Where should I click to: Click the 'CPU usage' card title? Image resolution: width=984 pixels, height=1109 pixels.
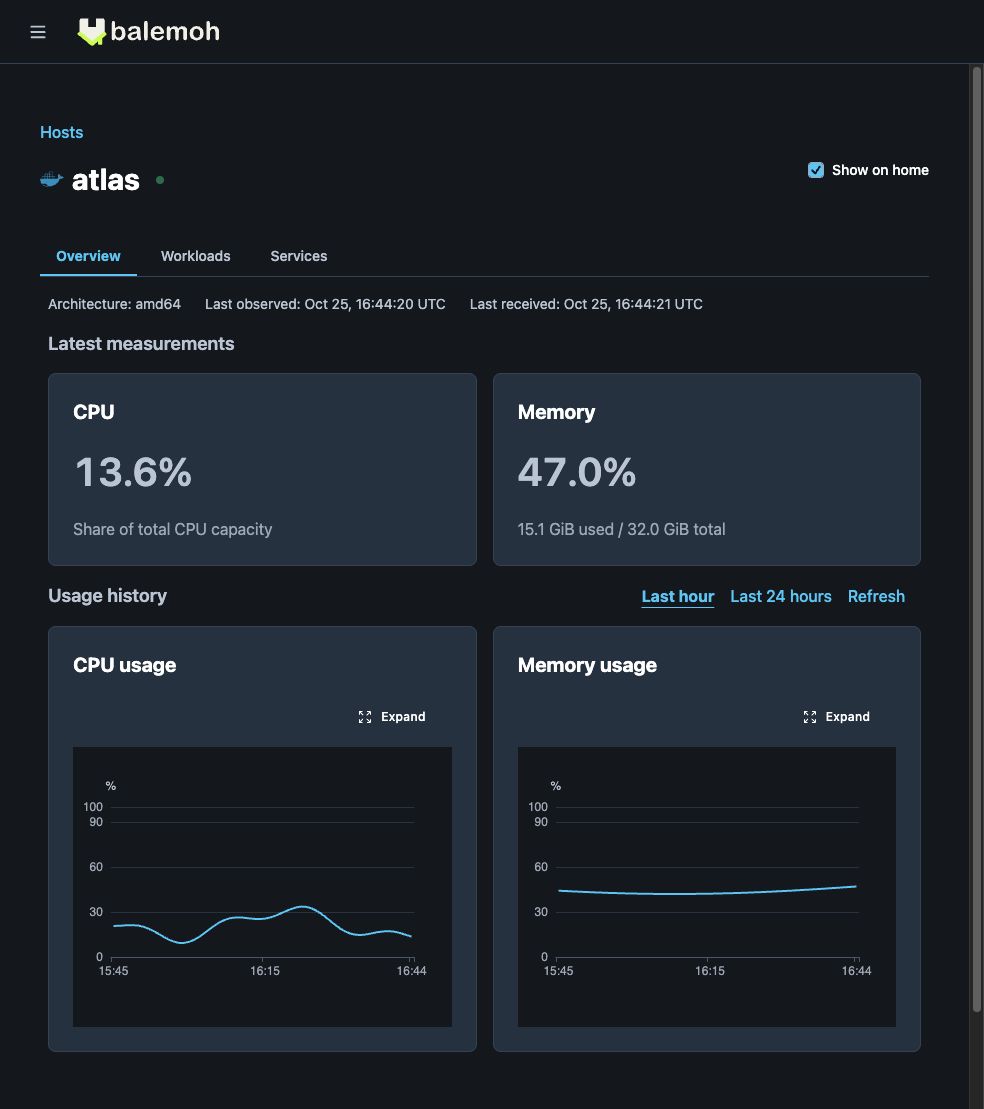pyautogui.click(x=125, y=665)
